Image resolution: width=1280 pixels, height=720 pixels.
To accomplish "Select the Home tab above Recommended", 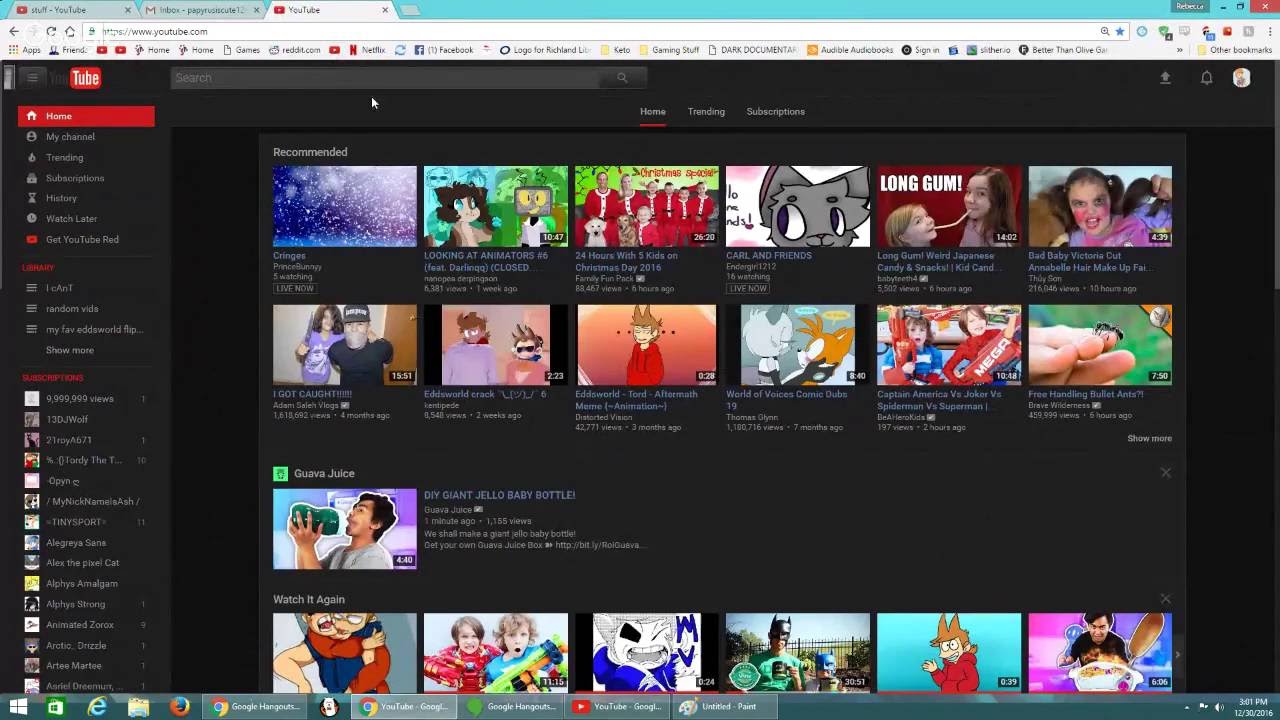I will pos(653,112).
